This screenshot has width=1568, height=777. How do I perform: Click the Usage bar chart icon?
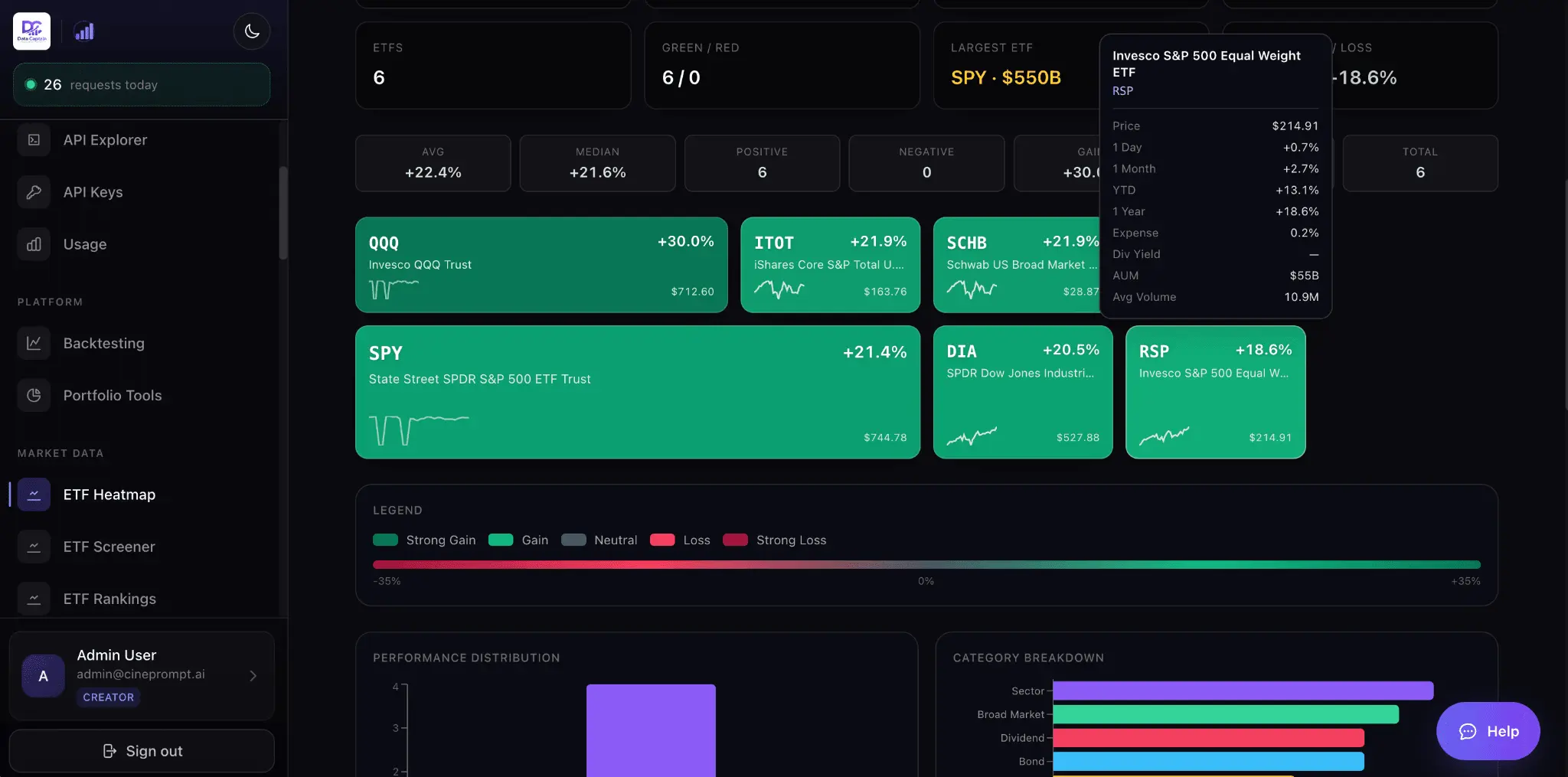tap(34, 244)
